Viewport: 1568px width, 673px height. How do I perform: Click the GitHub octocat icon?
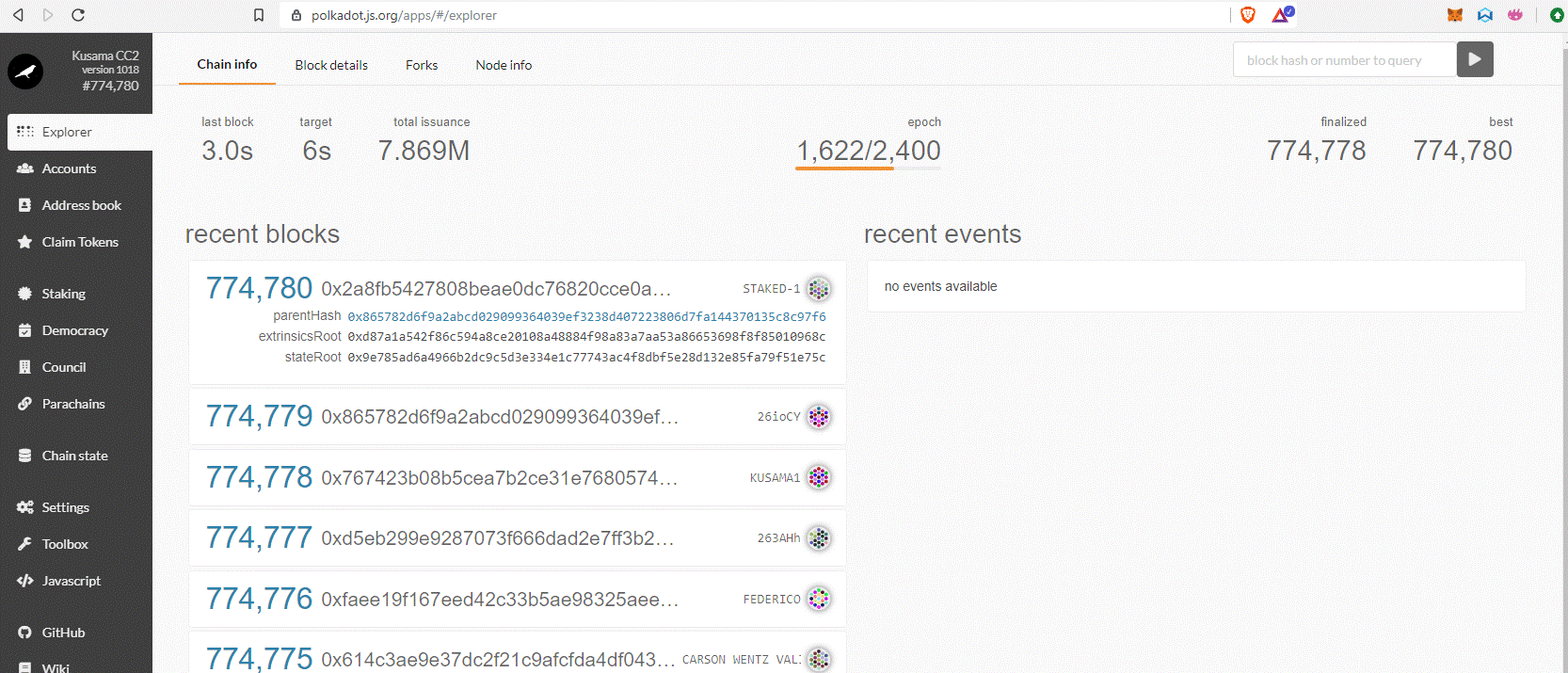coord(25,633)
